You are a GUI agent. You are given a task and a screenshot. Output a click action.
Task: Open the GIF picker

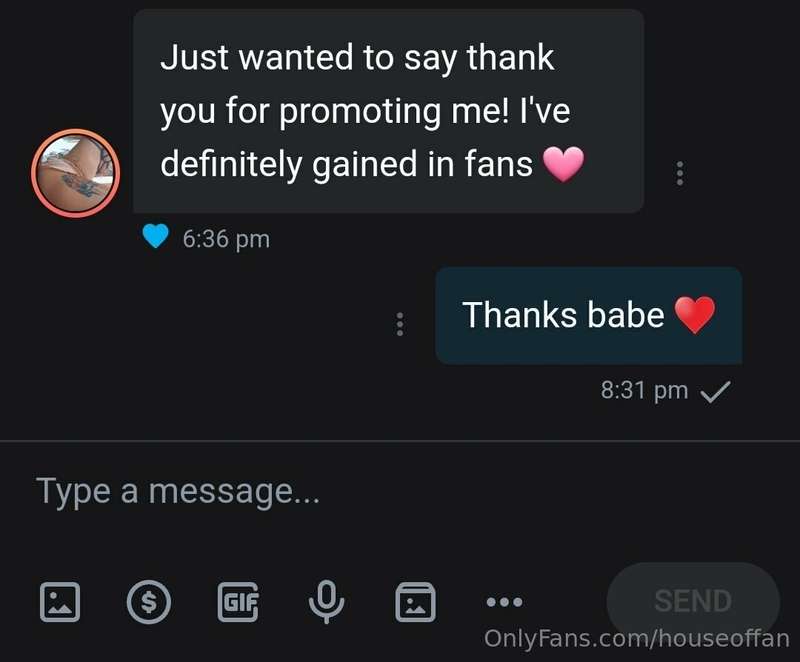(238, 602)
